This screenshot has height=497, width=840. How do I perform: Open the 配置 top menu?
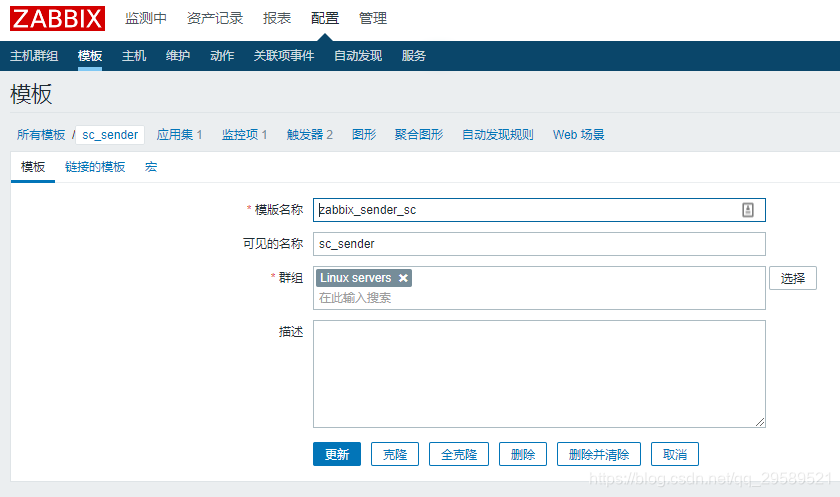325,18
